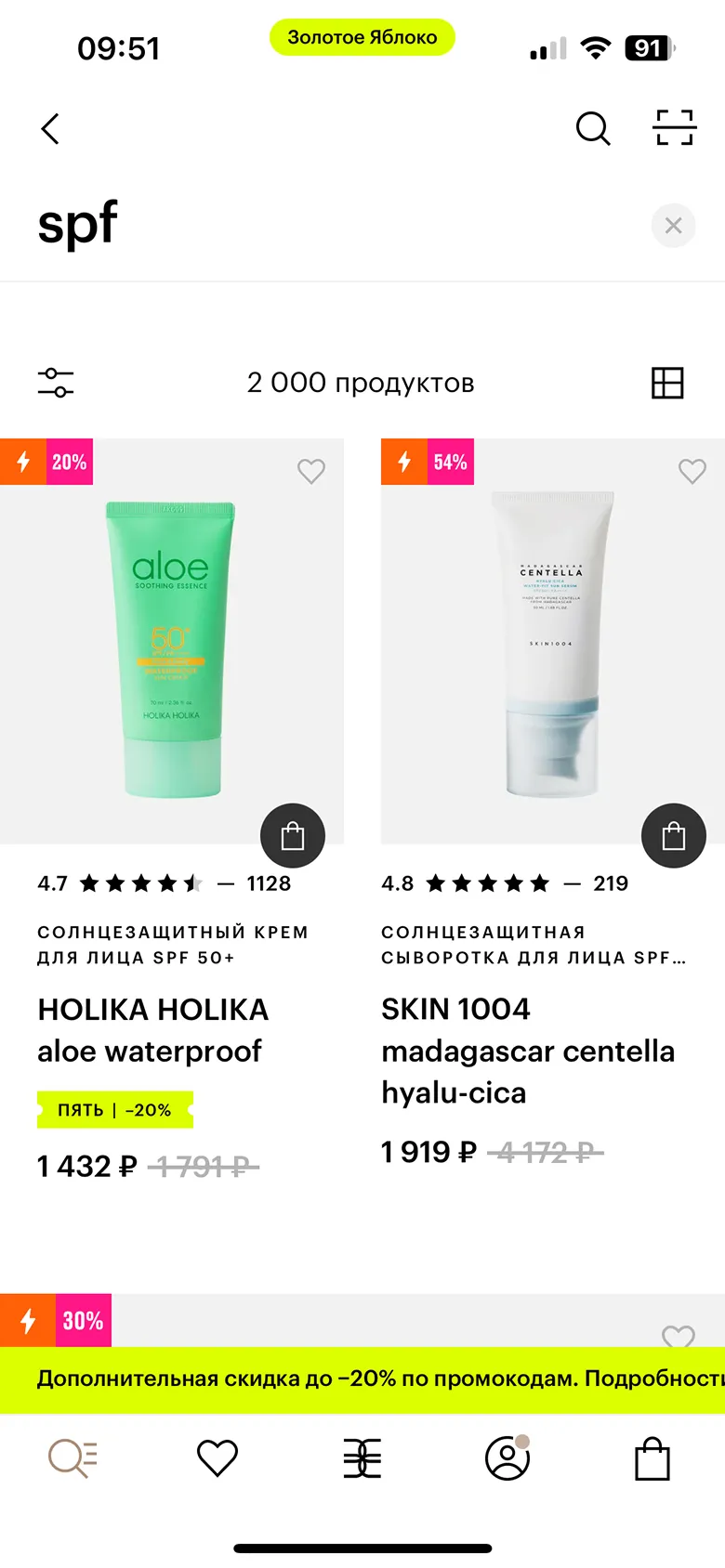
Task: Open the profile account tab
Action: (x=507, y=1458)
